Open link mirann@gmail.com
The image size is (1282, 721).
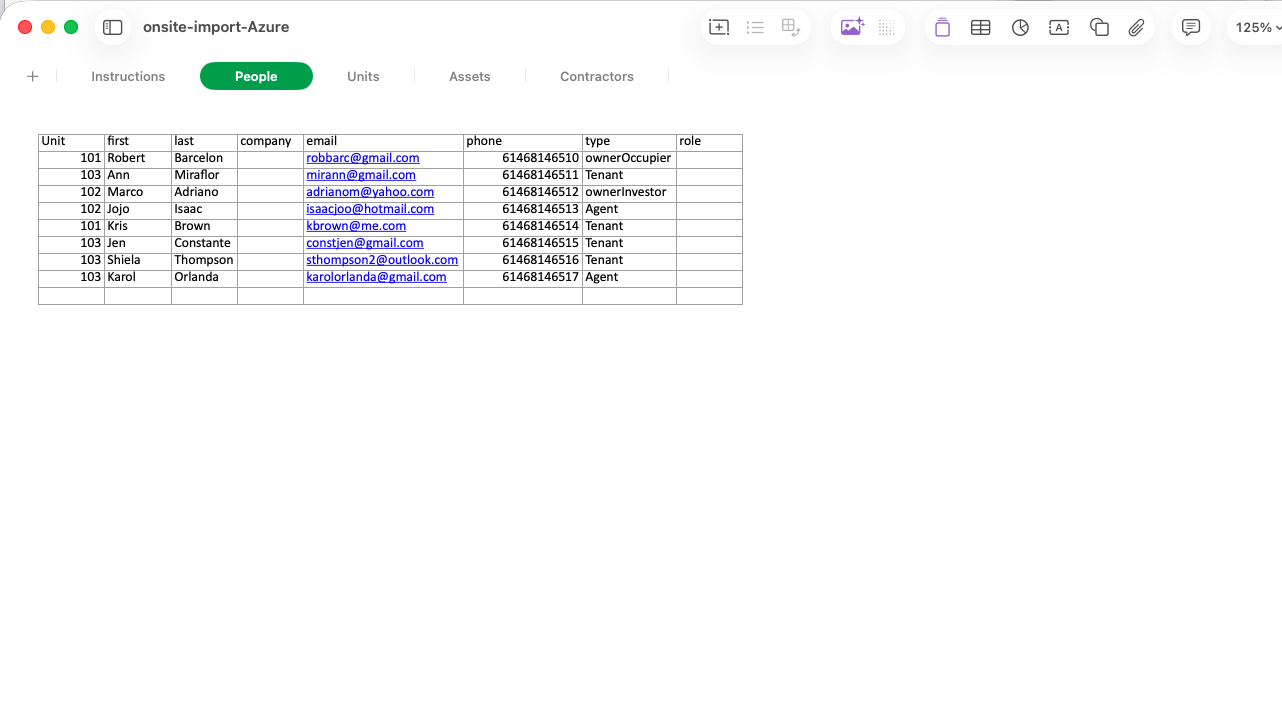pos(361,175)
